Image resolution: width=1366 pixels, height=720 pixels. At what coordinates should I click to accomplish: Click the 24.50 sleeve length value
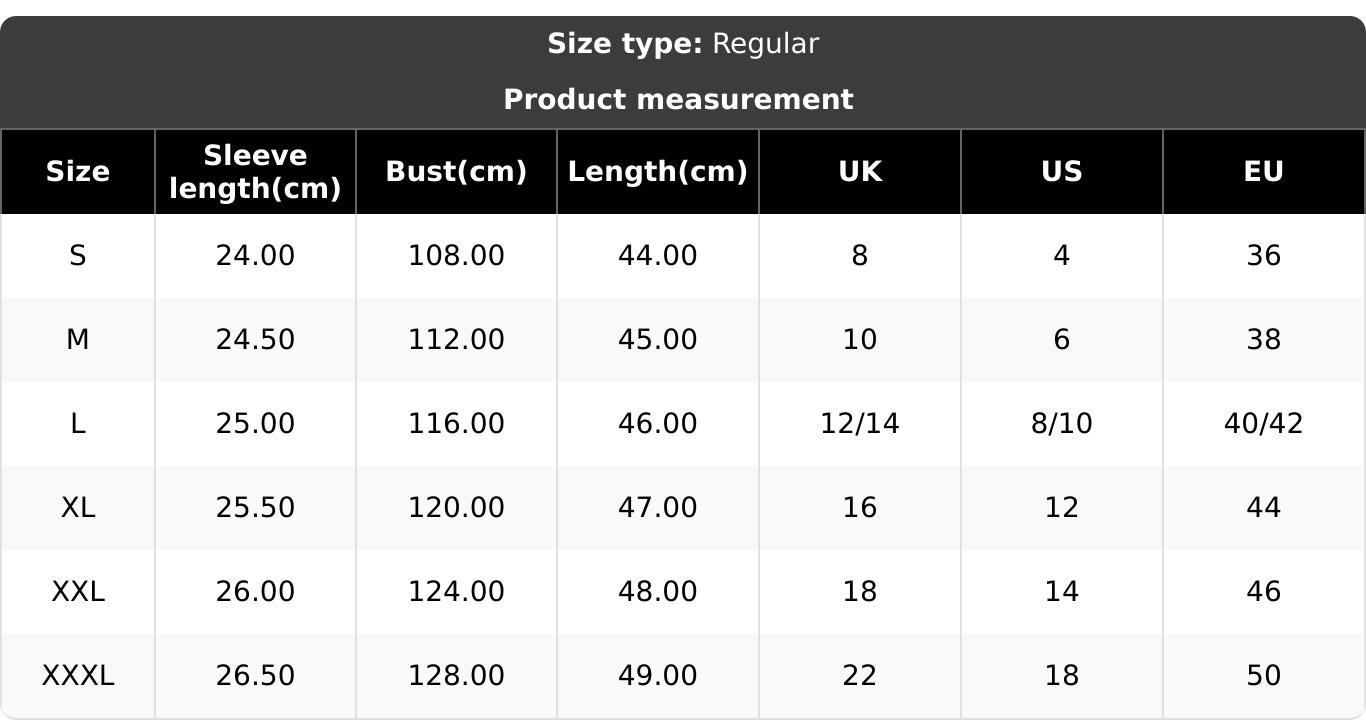pyautogui.click(x=255, y=340)
